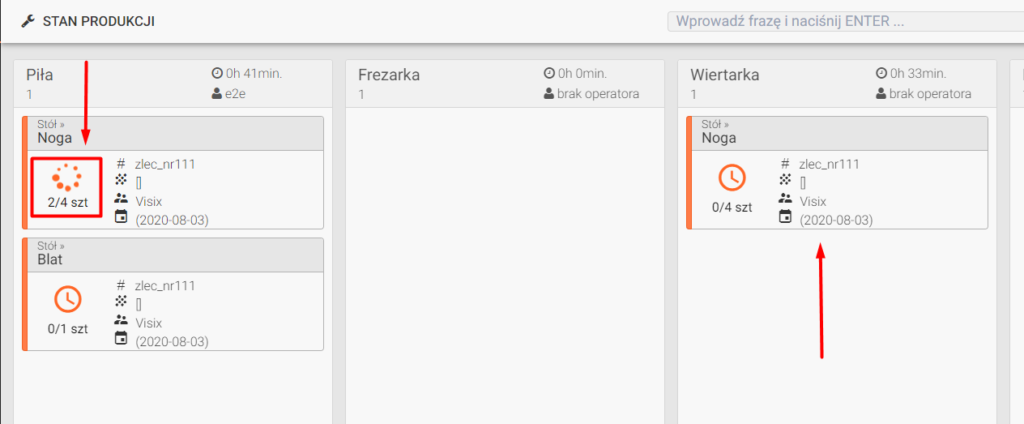The width and height of the screenshot is (1024, 424).
Task: Click the hash icon on Wiertarka Noga card
Action: tap(786, 164)
